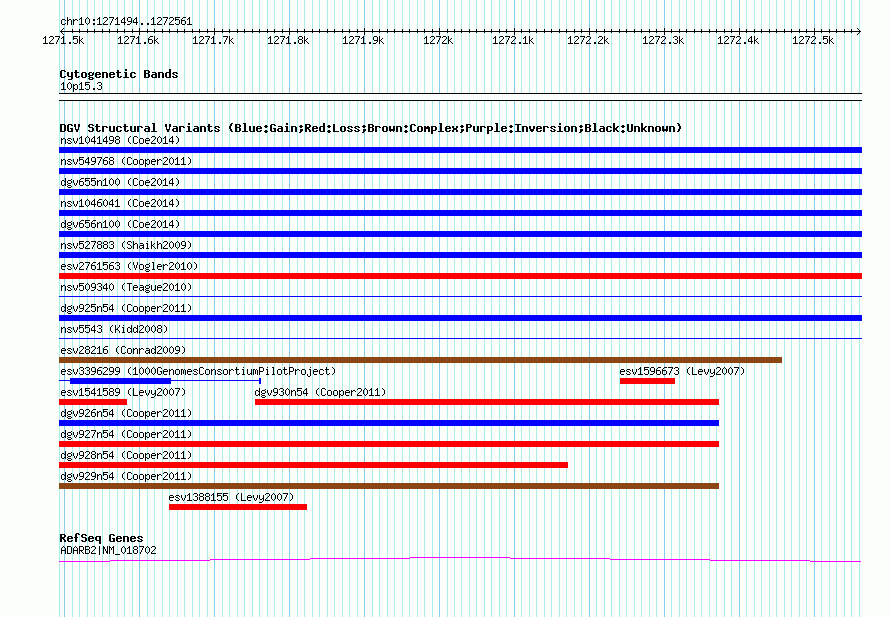Click the 1271.7k ruler tick label
The image size is (890, 617).
[213, 40]
